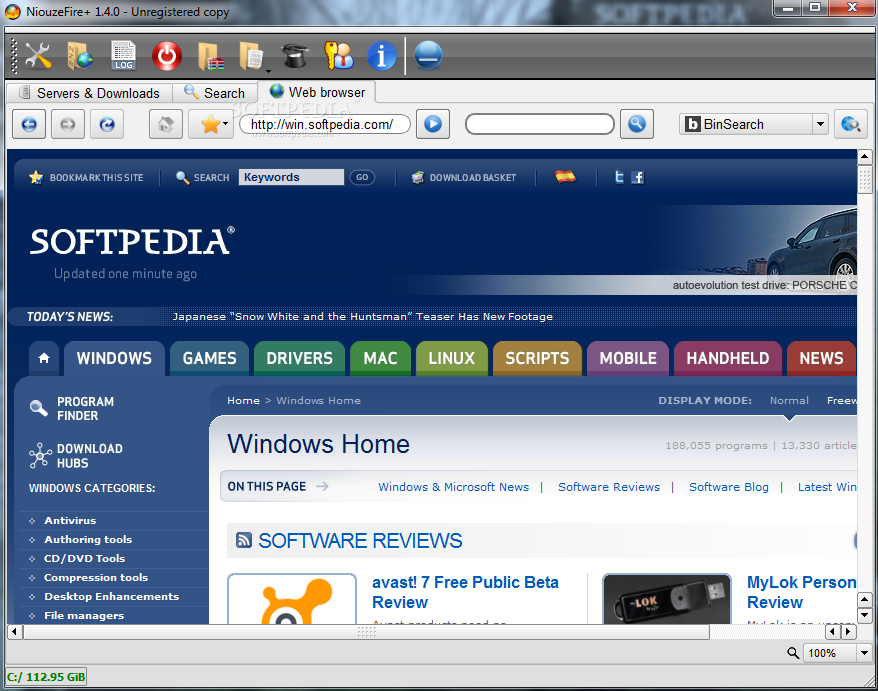Click the home icon navigation tab
Viewport: 878px width, 691px height.
(44, 358)
